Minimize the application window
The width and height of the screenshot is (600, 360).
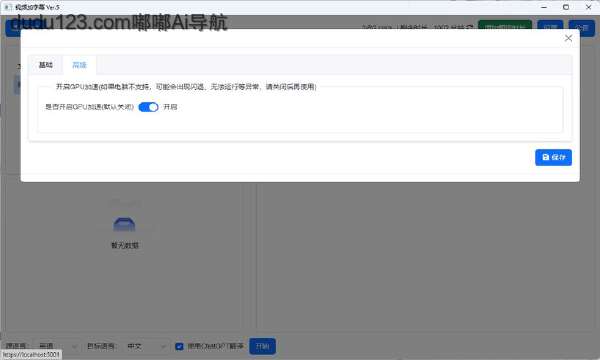[544, 7]
